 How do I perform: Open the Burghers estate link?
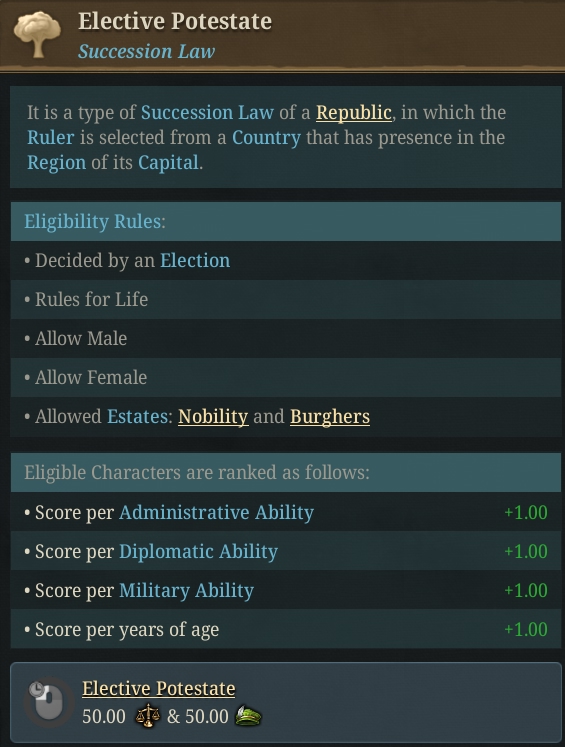tap(330, 417)
